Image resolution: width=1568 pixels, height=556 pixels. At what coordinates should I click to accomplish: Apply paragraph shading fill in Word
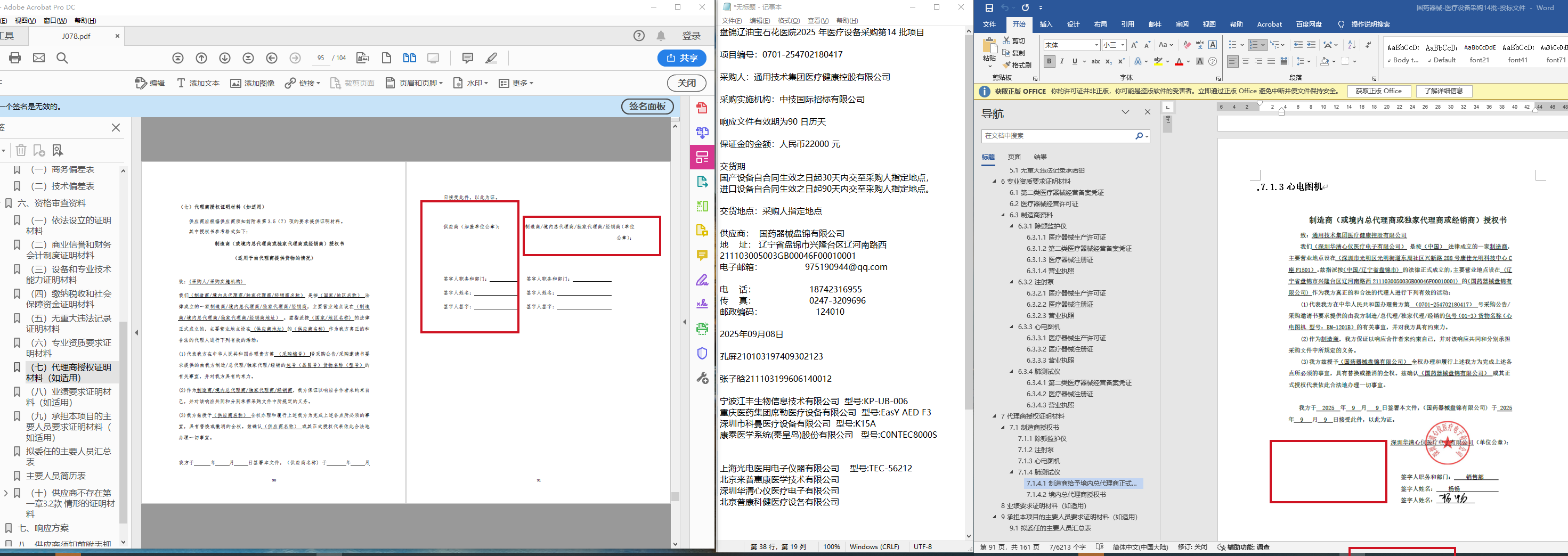1325,61
